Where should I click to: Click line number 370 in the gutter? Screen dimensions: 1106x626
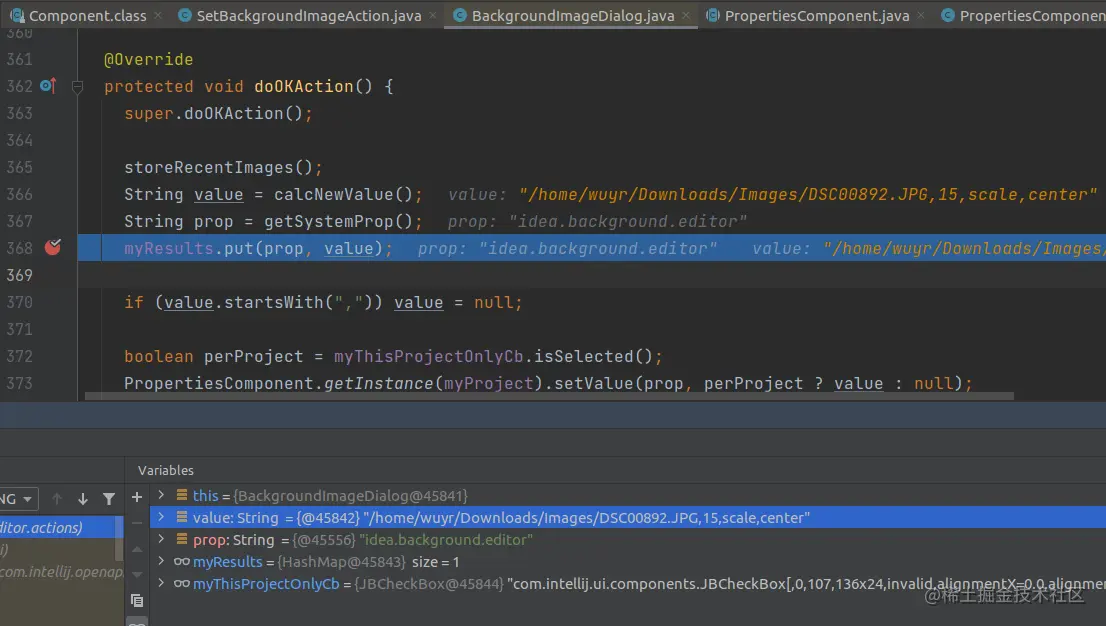tap(20, 302)
